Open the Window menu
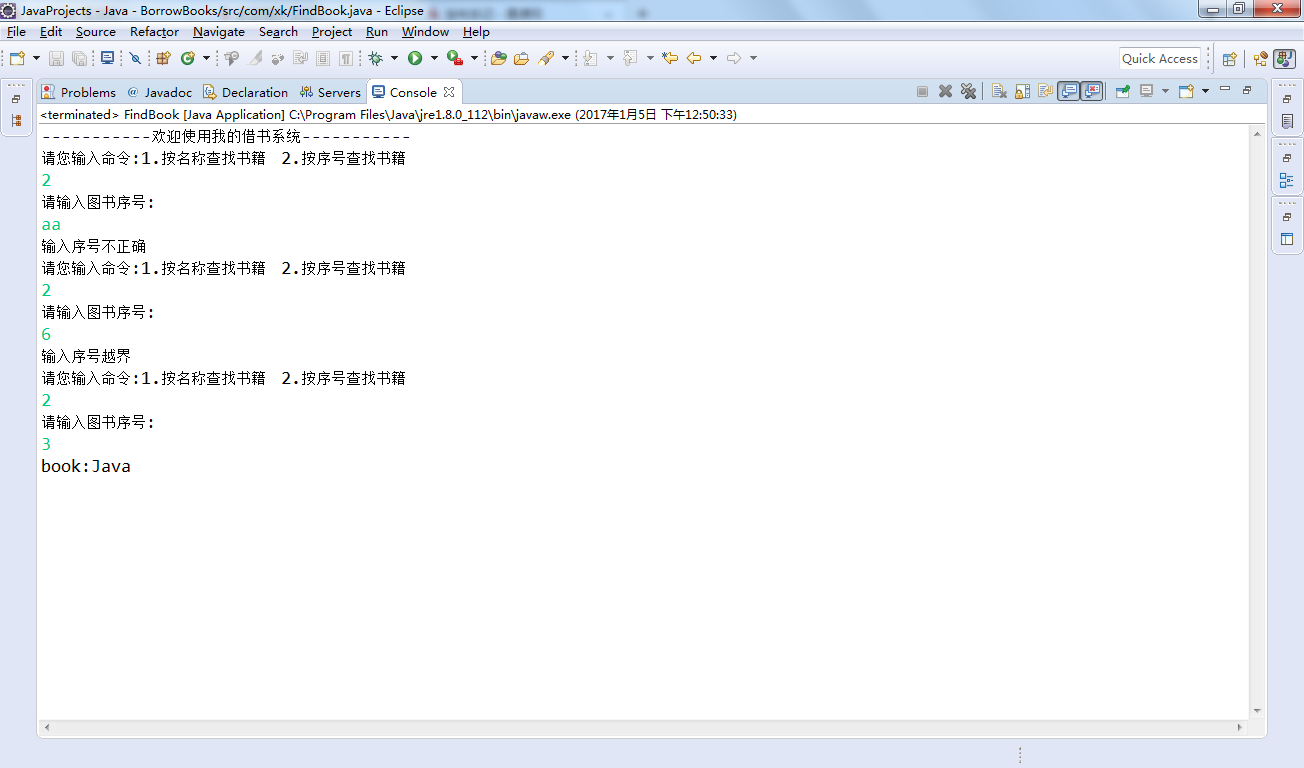The width and height of the screenshot is (1304, 768). coord(425,32)
